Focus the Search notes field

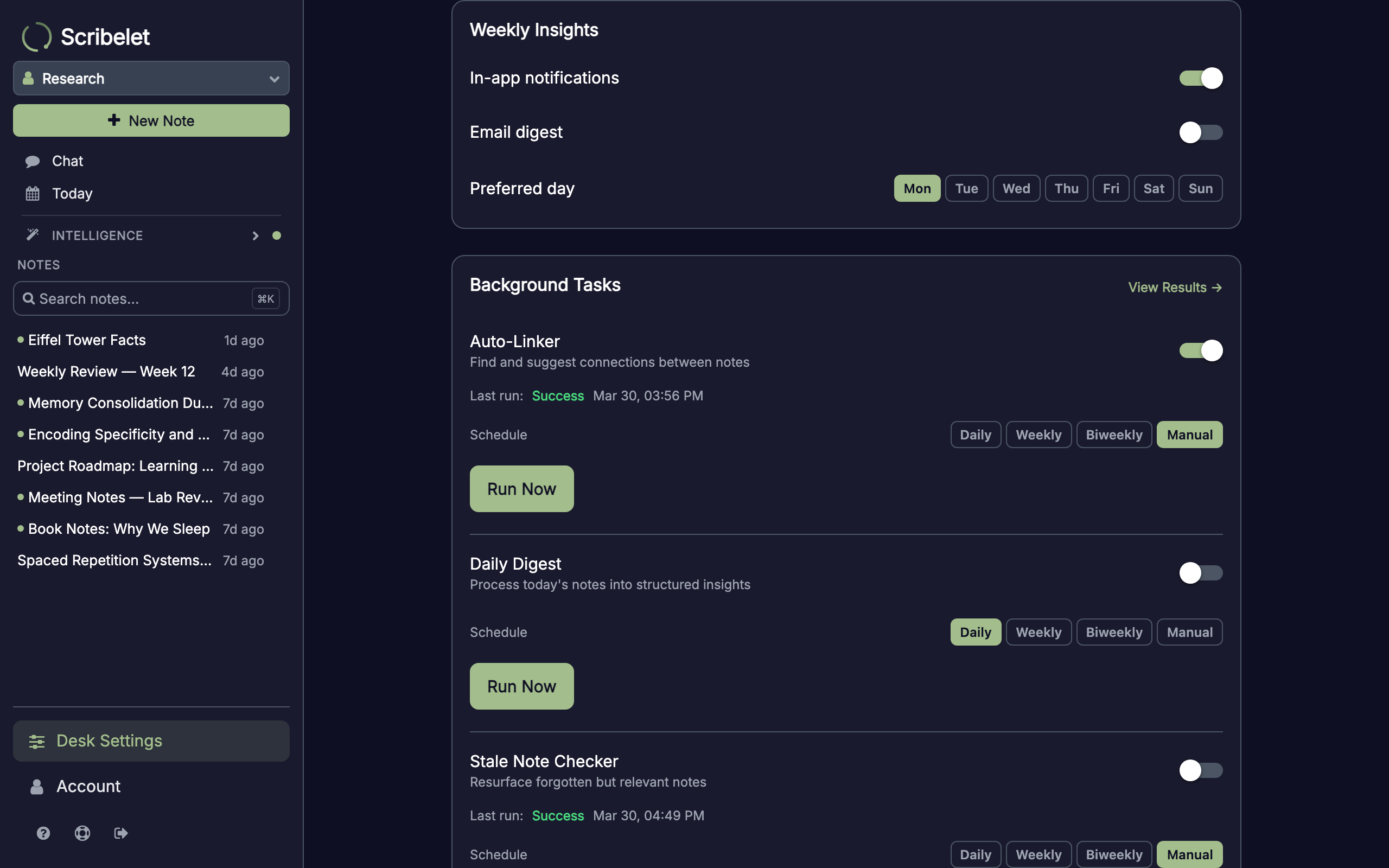click(x=151, y=298)
